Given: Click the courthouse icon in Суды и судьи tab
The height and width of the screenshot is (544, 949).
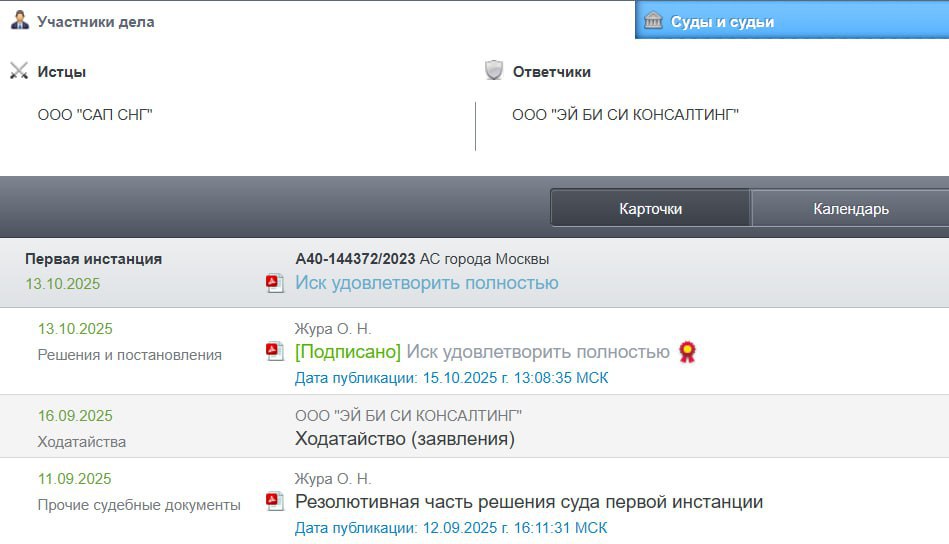Looking at the screenshot, I should 654,21.
